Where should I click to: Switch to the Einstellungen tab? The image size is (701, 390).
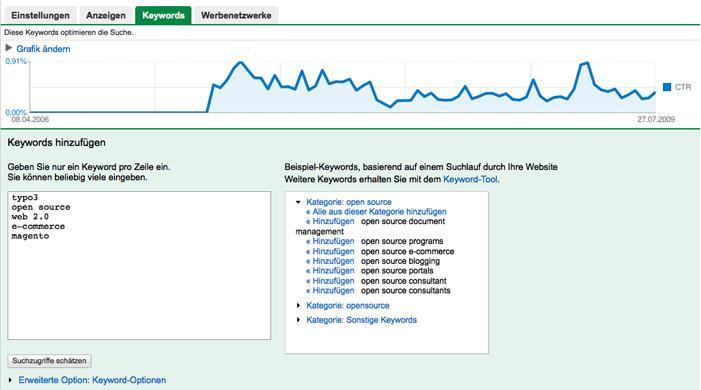pos(40,15)
